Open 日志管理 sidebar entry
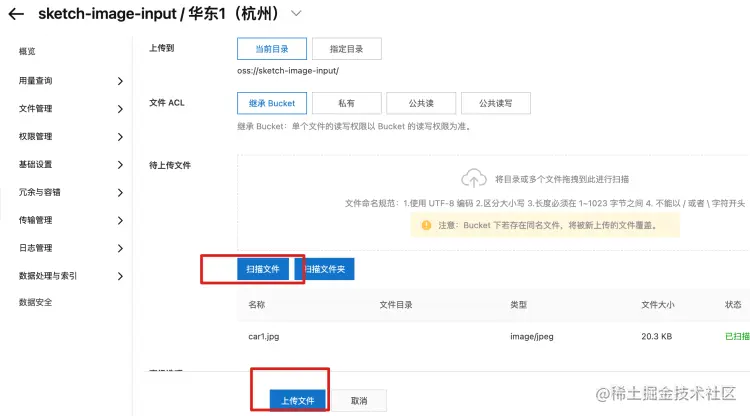The width and height of the screenshot is (750, 416). click(35, 248)
